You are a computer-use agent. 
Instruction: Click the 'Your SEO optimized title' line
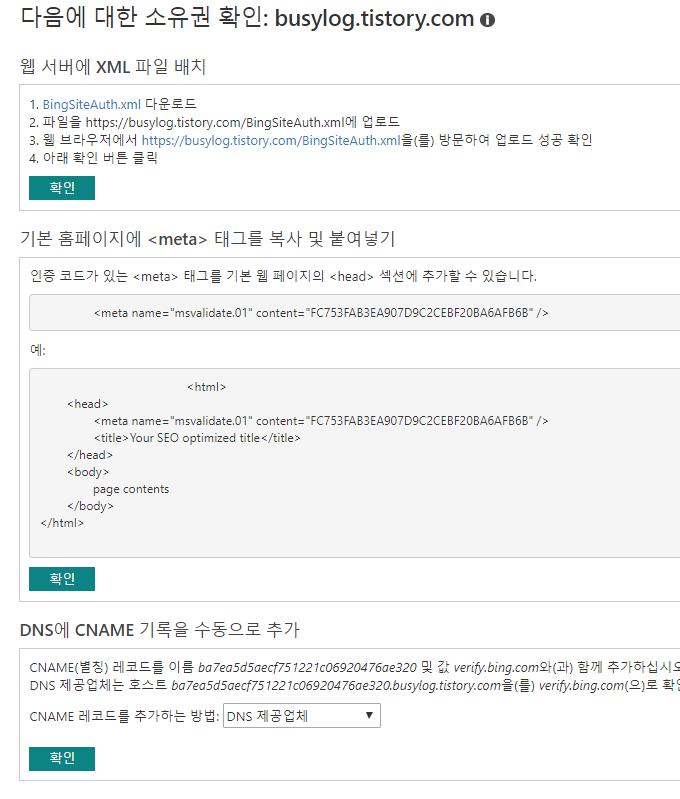(x=197, y=438)
